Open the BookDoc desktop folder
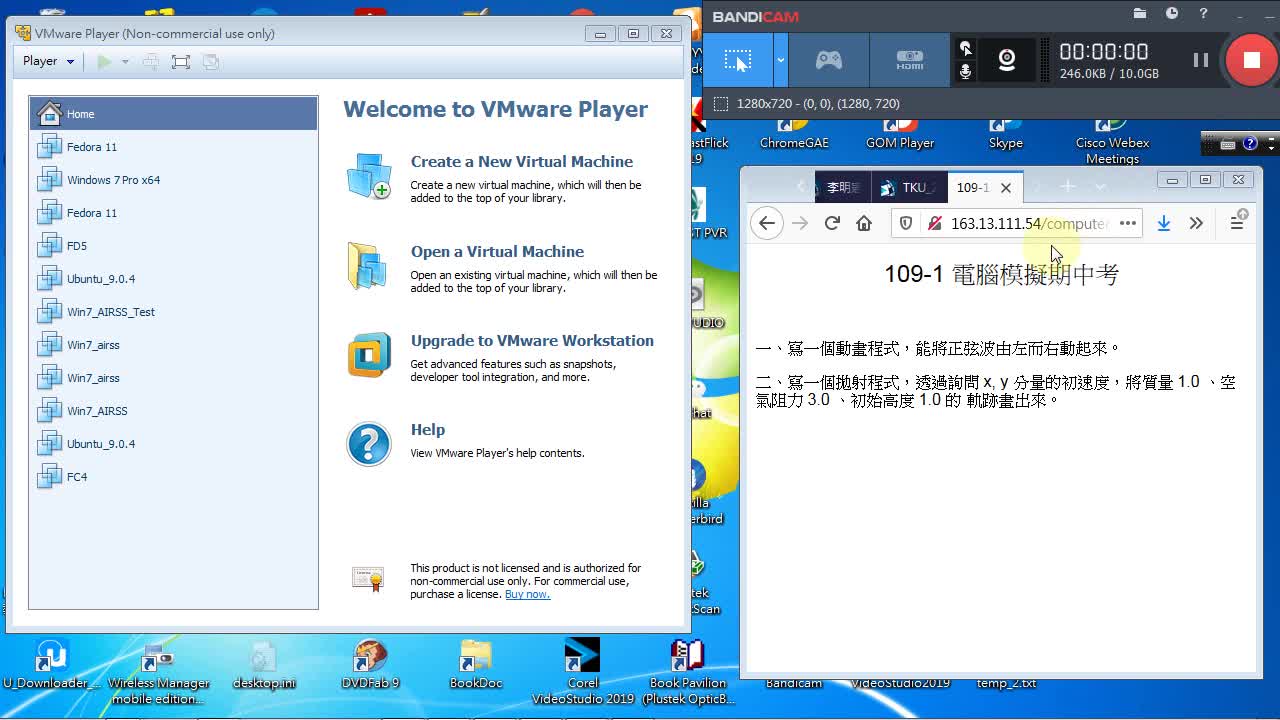 coord(476,665)
